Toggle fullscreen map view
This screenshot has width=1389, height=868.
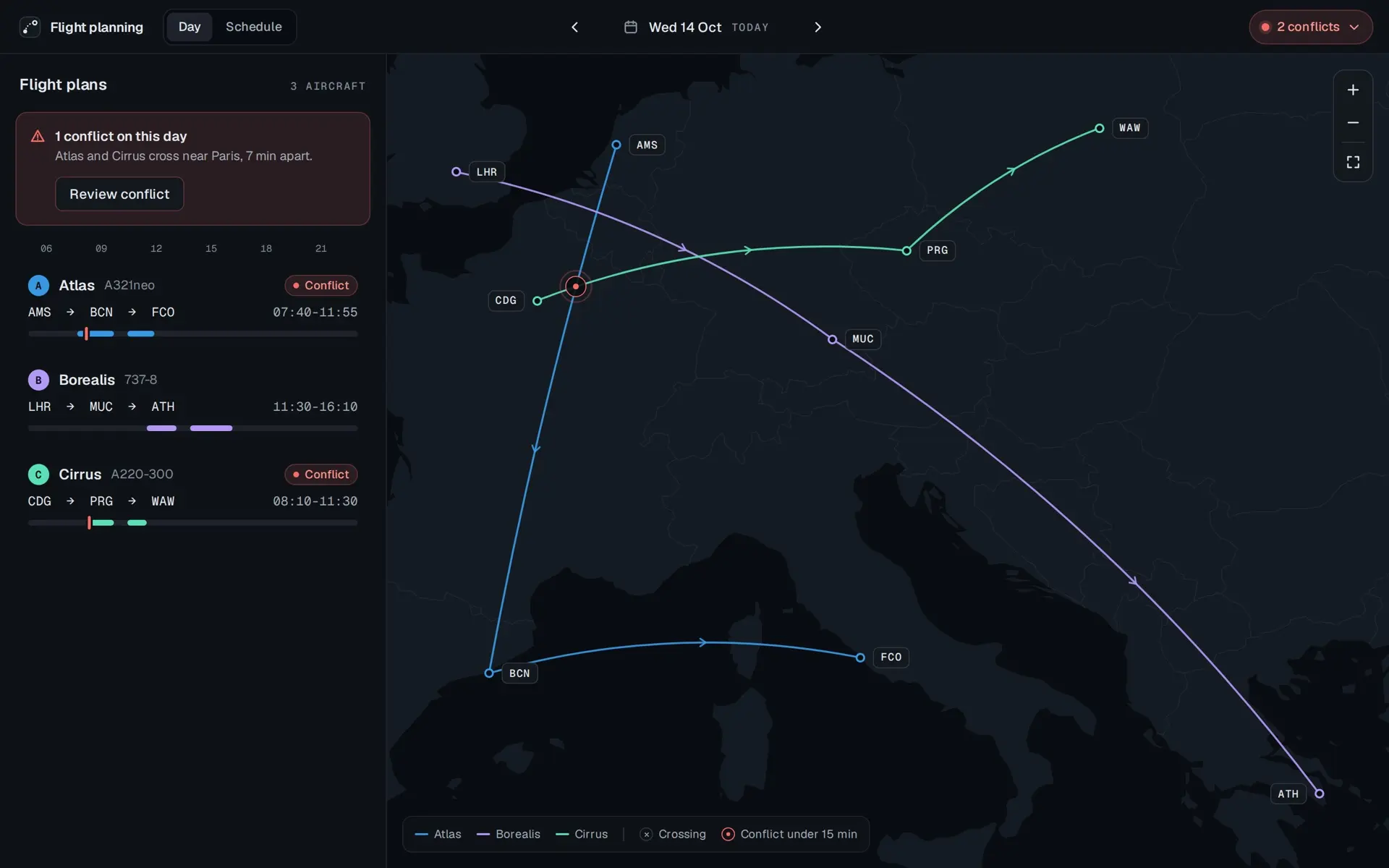tap(1353, 162)
